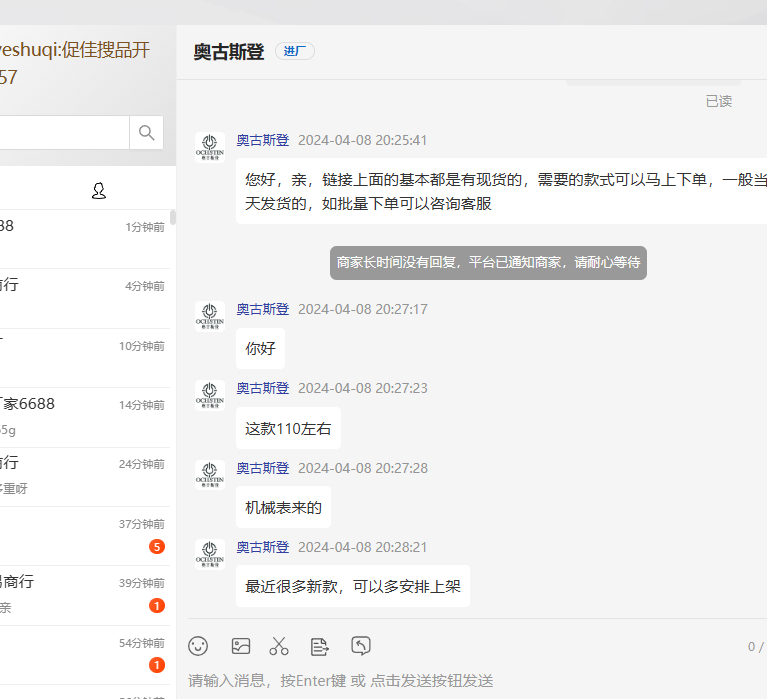Select the 家6688 conversation

(85, 416)
